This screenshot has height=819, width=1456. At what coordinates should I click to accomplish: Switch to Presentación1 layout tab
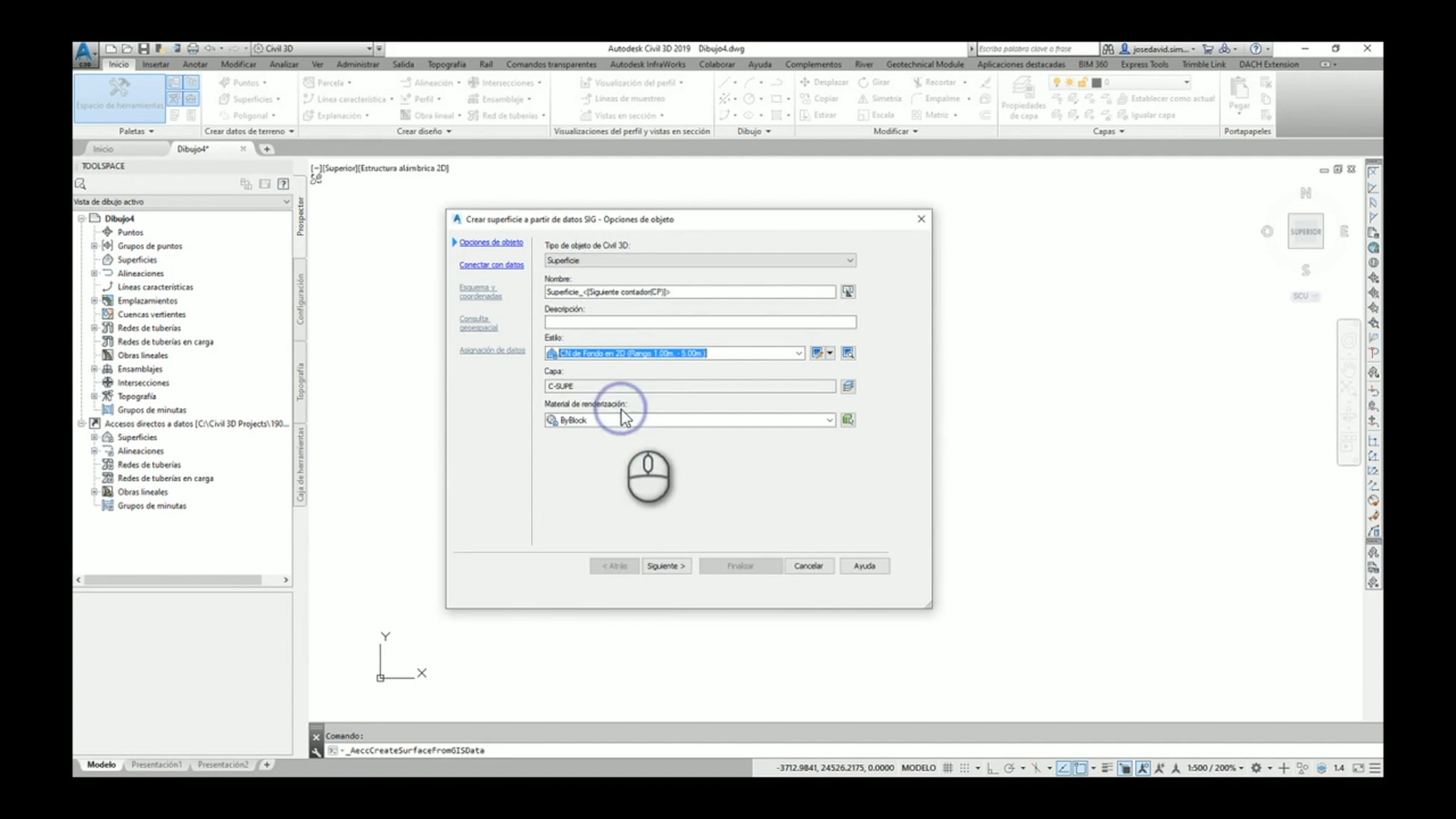[x=156, y=765]
